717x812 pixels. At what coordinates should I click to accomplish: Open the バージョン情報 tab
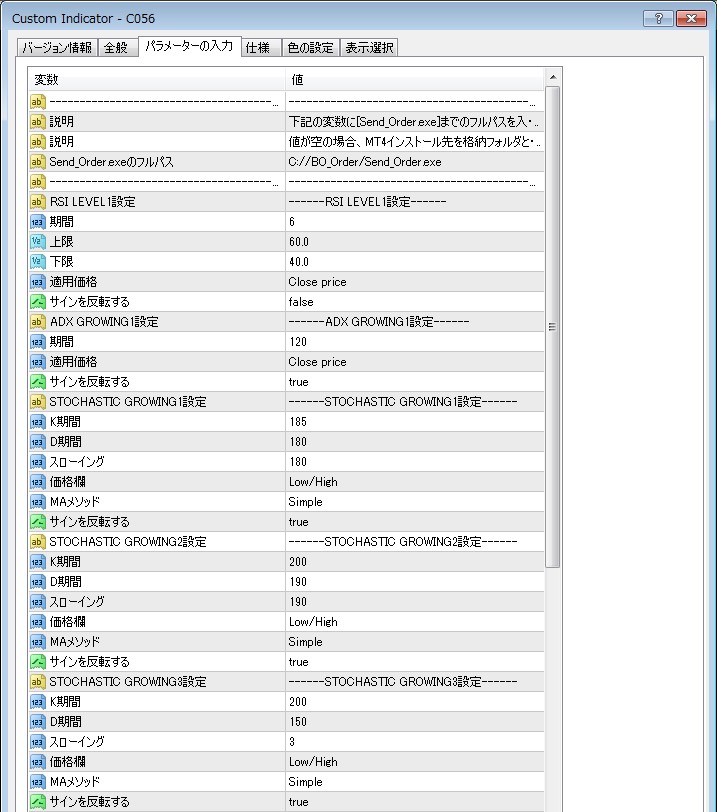pos(57,48)
